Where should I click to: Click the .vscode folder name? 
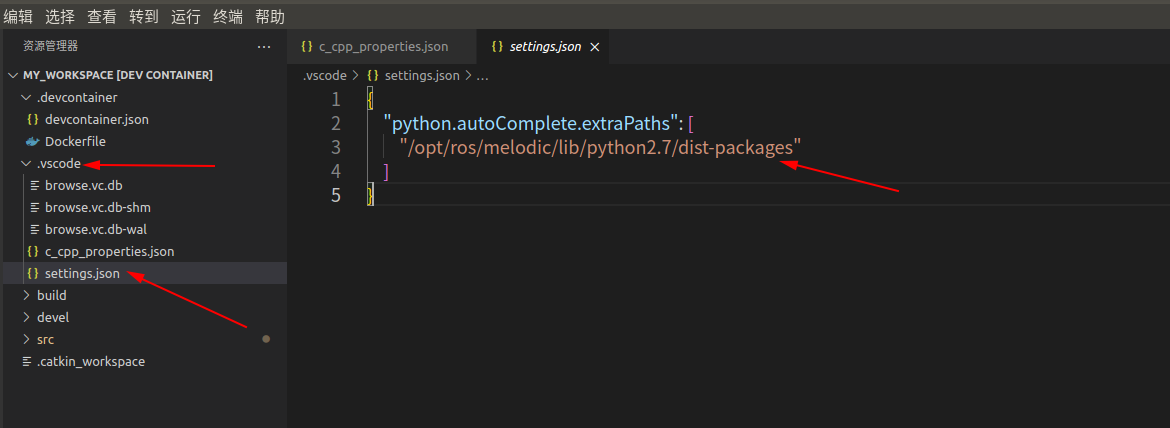click(59, 163)
